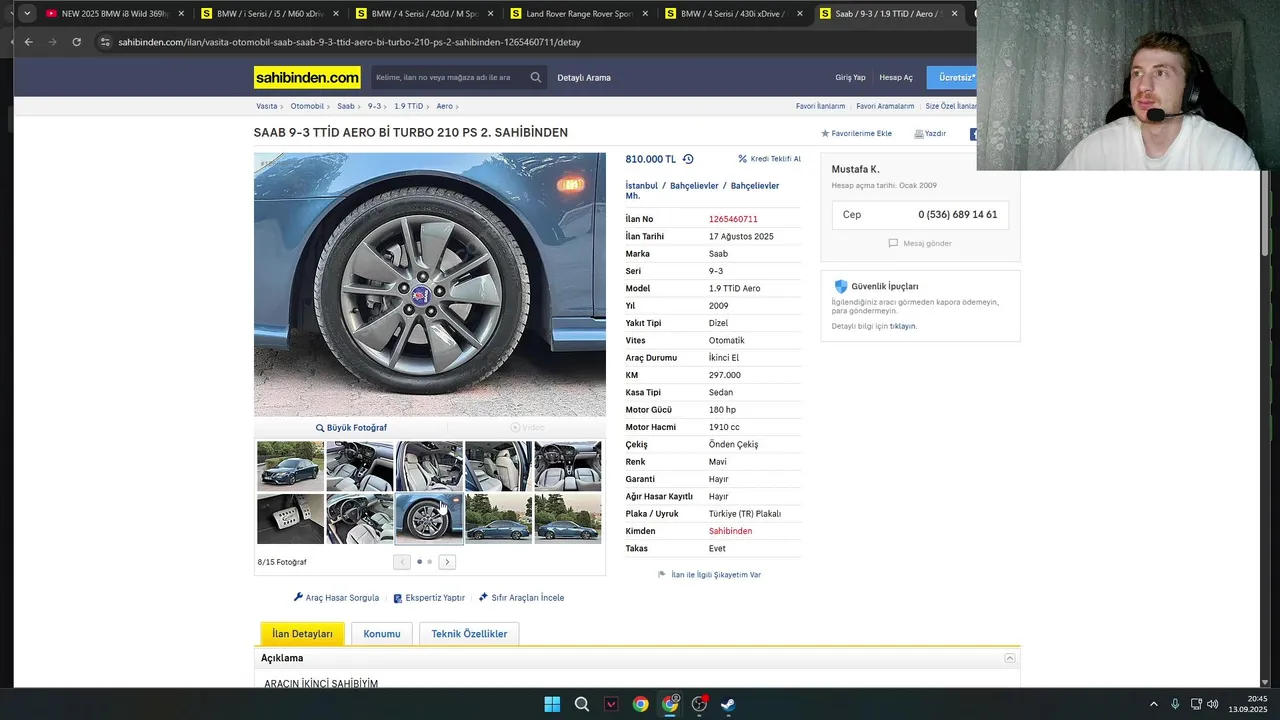Open the site information icon in address bar
This screenshot has width=1280, height=720.
(x=105, y=42)
